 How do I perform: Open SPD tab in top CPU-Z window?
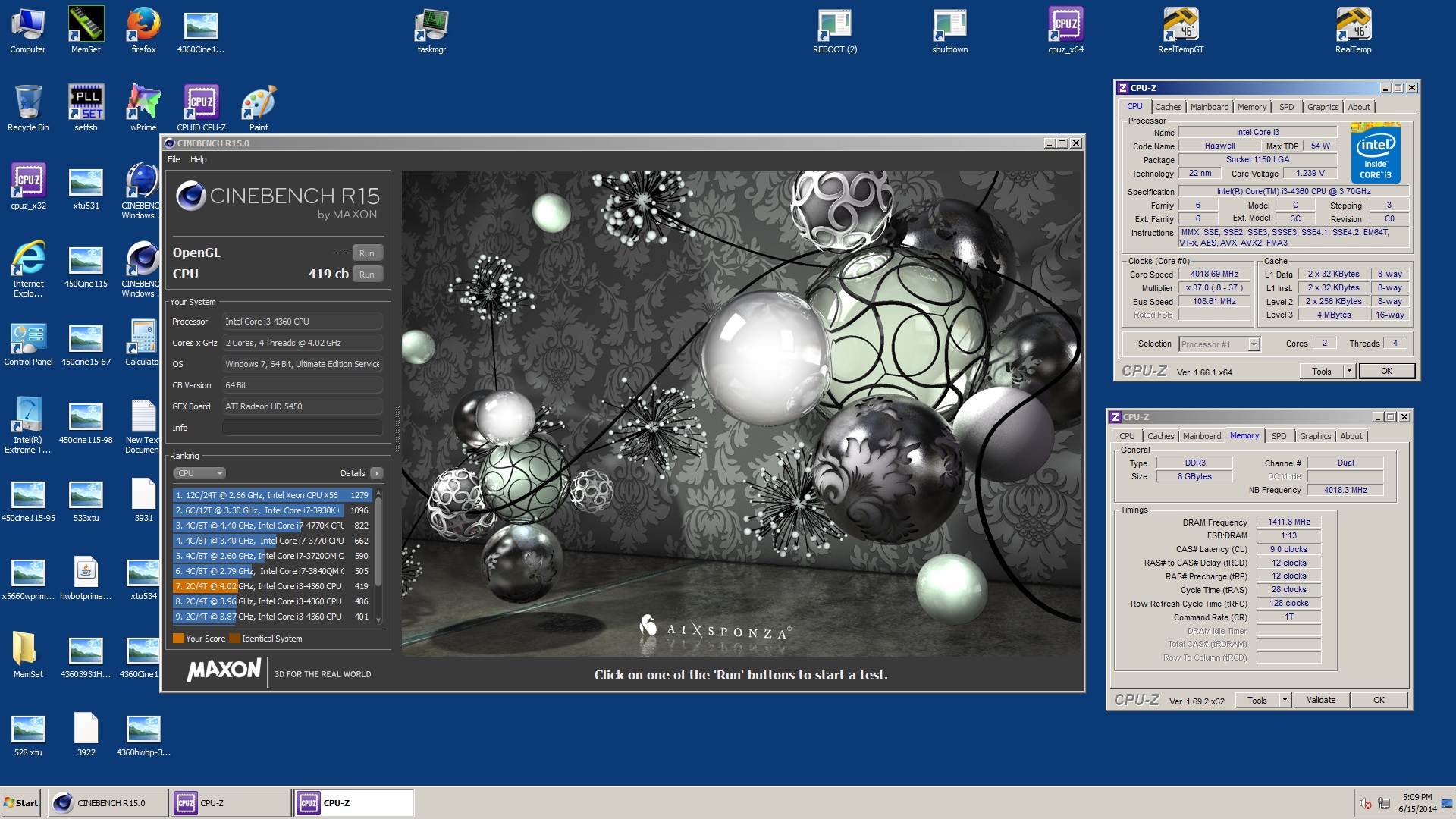click(x=1286, y=107)
